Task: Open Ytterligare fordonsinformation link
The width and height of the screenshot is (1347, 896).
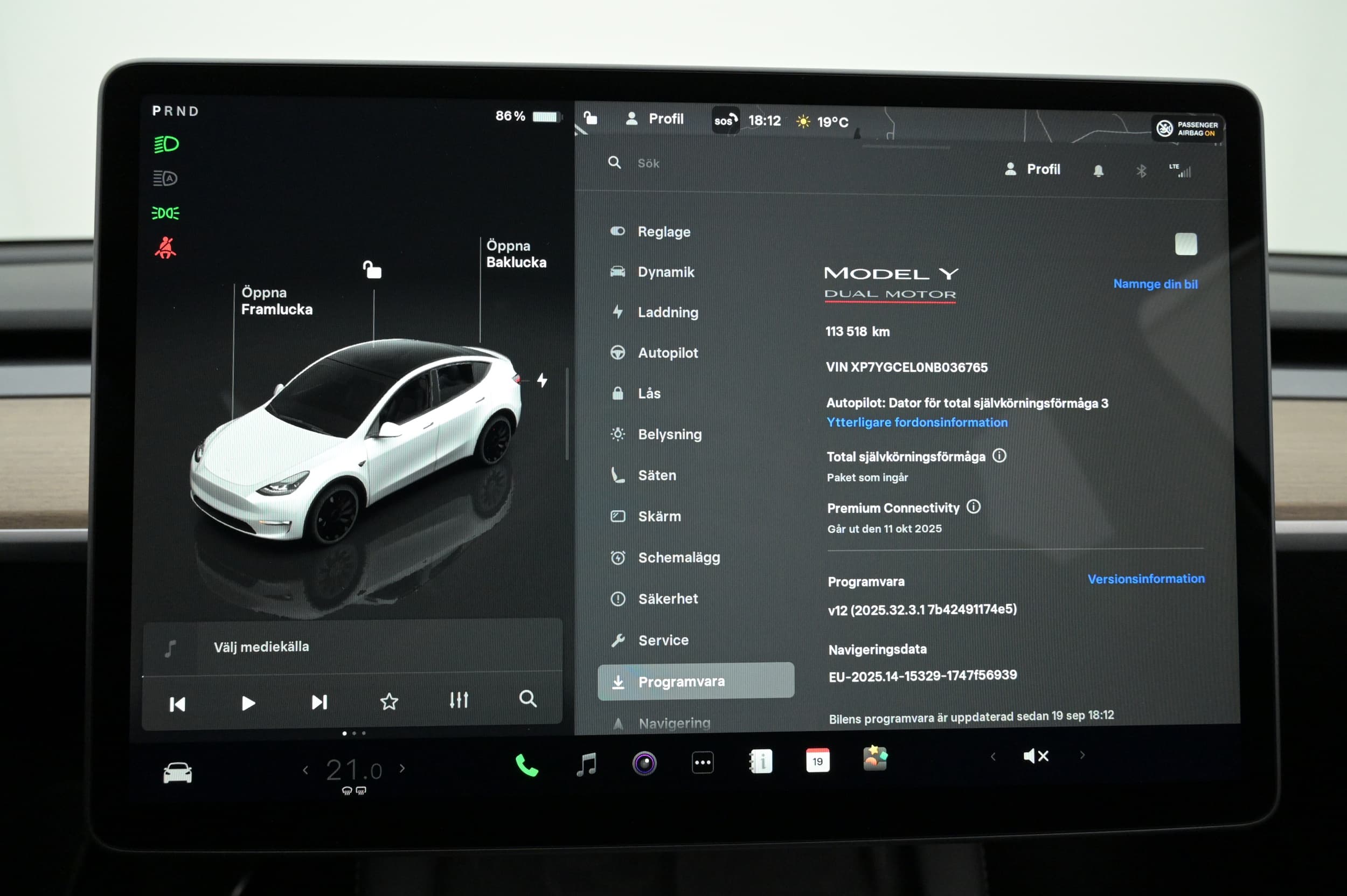Action: 916,422
